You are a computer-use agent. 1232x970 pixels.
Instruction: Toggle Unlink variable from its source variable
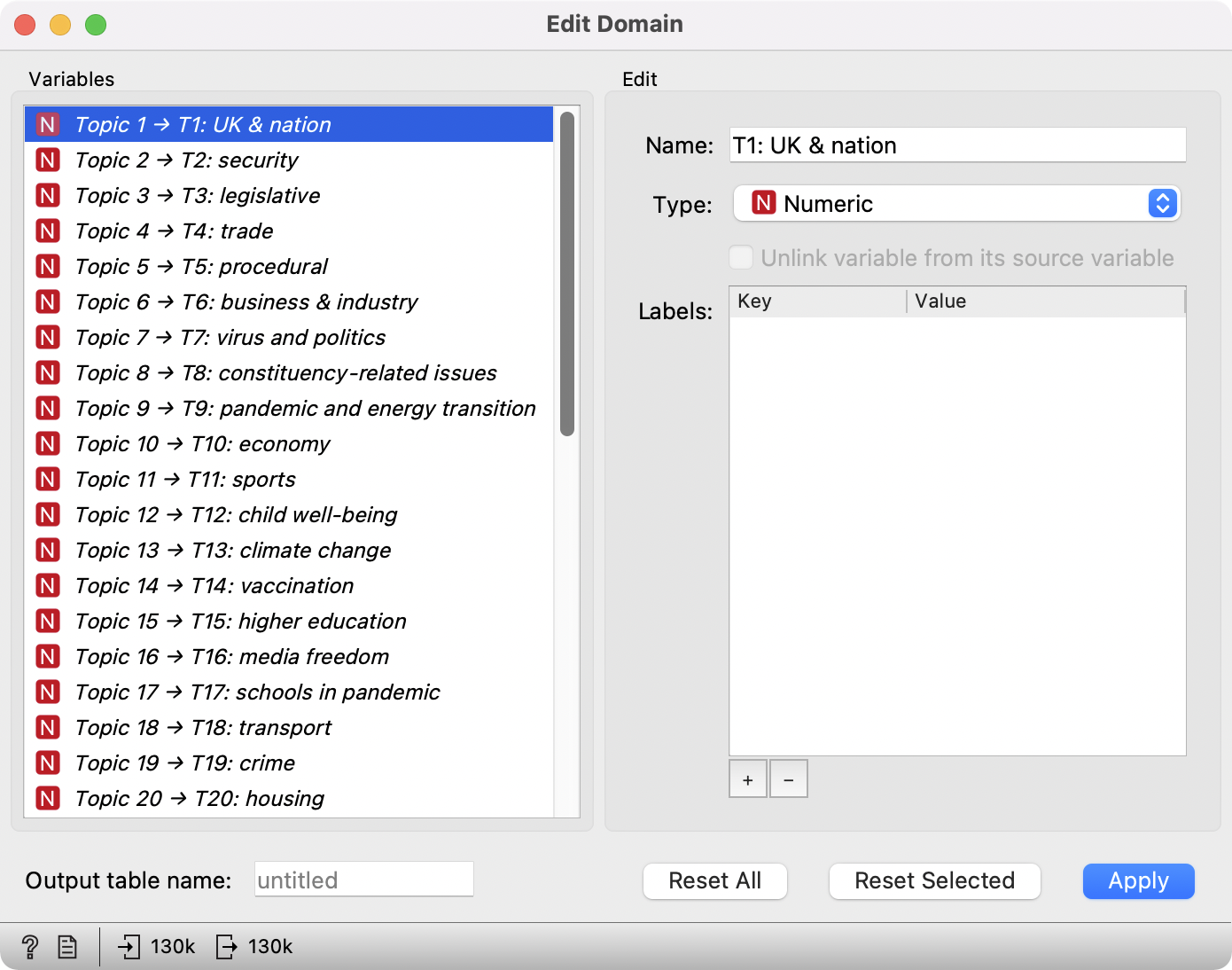(x=741, y=258)
